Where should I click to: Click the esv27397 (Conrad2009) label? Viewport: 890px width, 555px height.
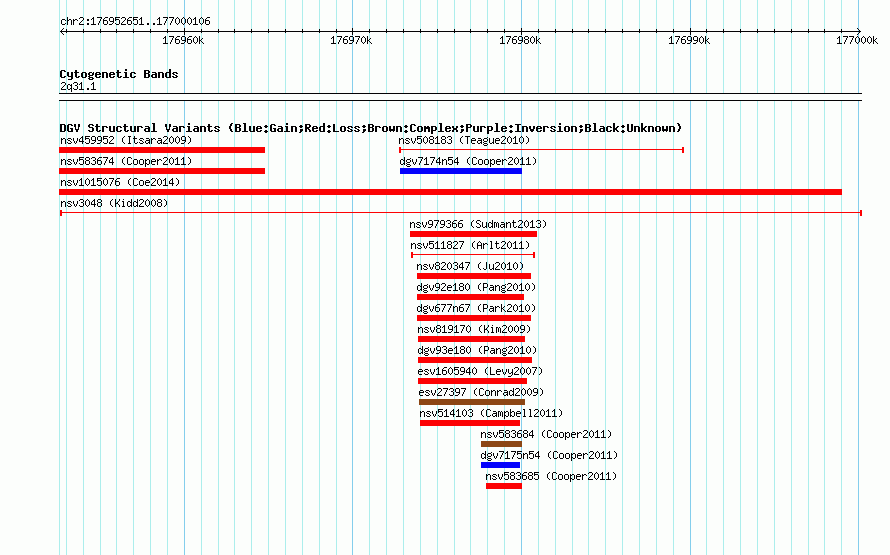481,392
